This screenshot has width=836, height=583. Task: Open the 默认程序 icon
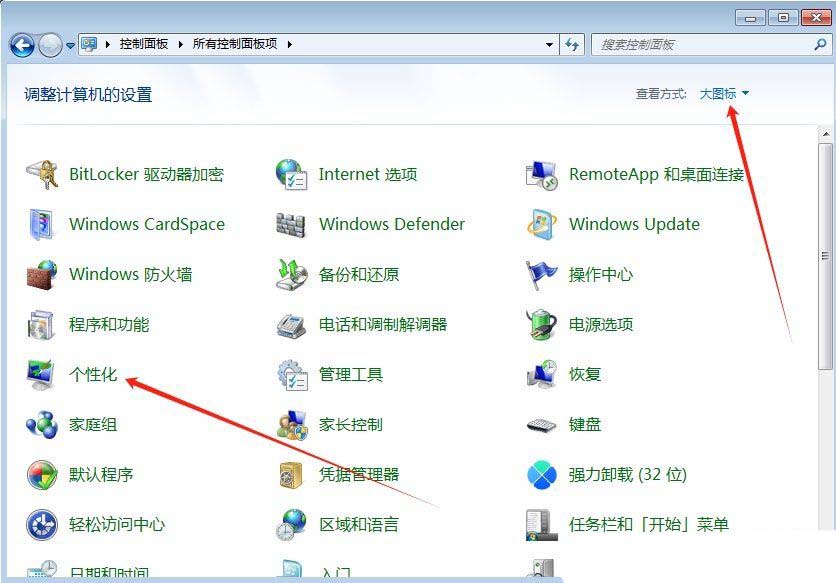point(42,475)
